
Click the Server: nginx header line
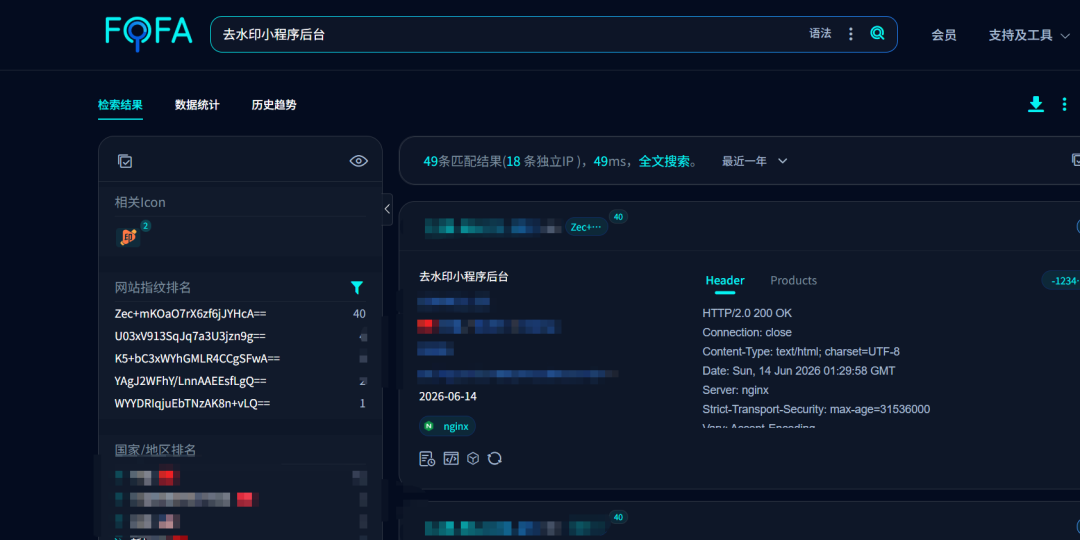pyautogui.click(x=736, y=390)
